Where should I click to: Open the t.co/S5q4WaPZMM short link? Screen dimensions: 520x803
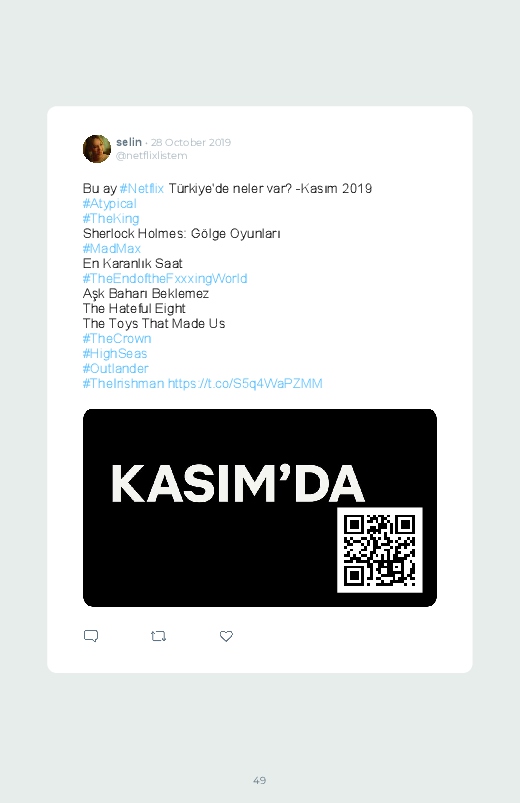point(245,383)
